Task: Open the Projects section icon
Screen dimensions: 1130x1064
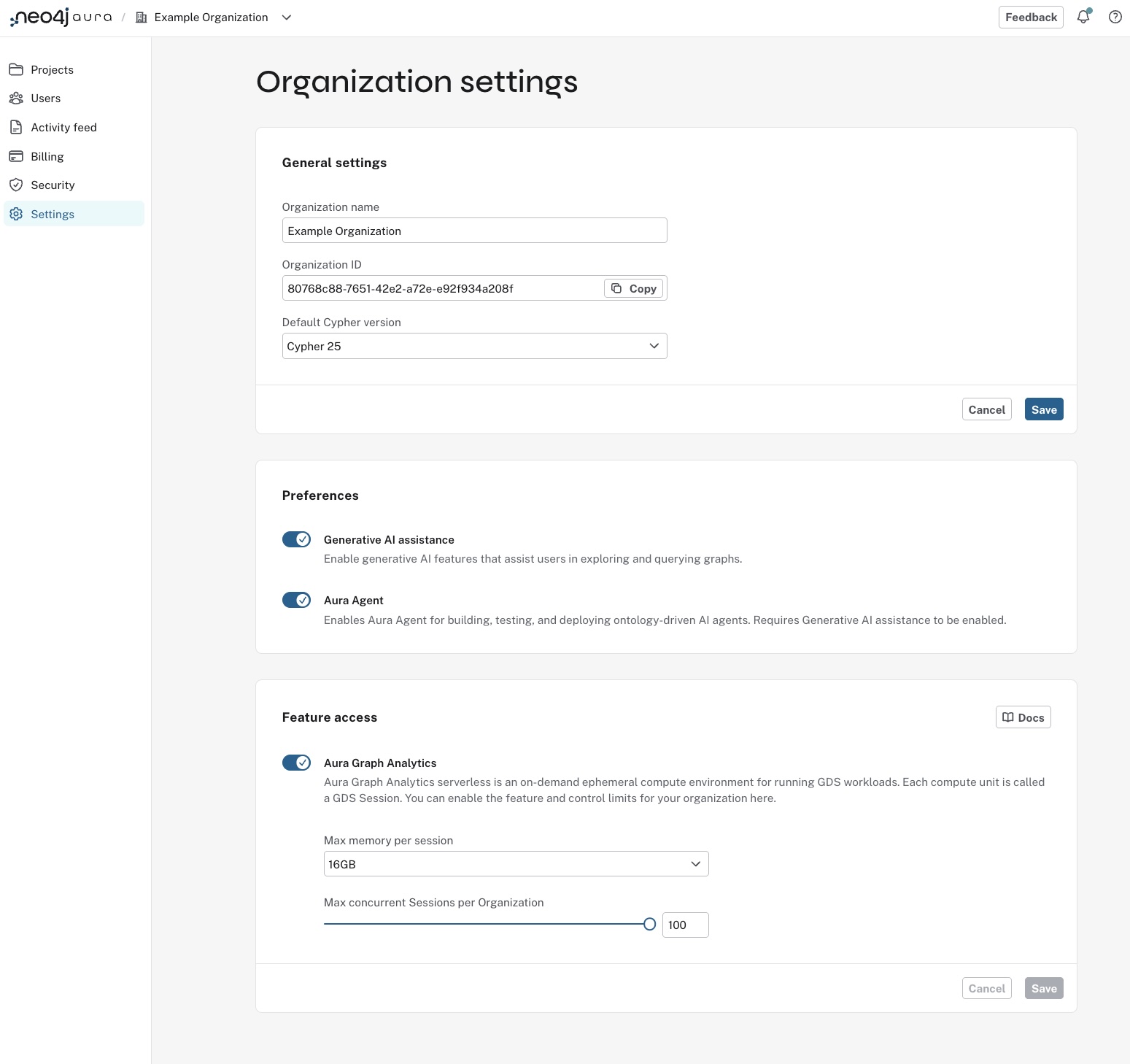Action: point(17,69)
